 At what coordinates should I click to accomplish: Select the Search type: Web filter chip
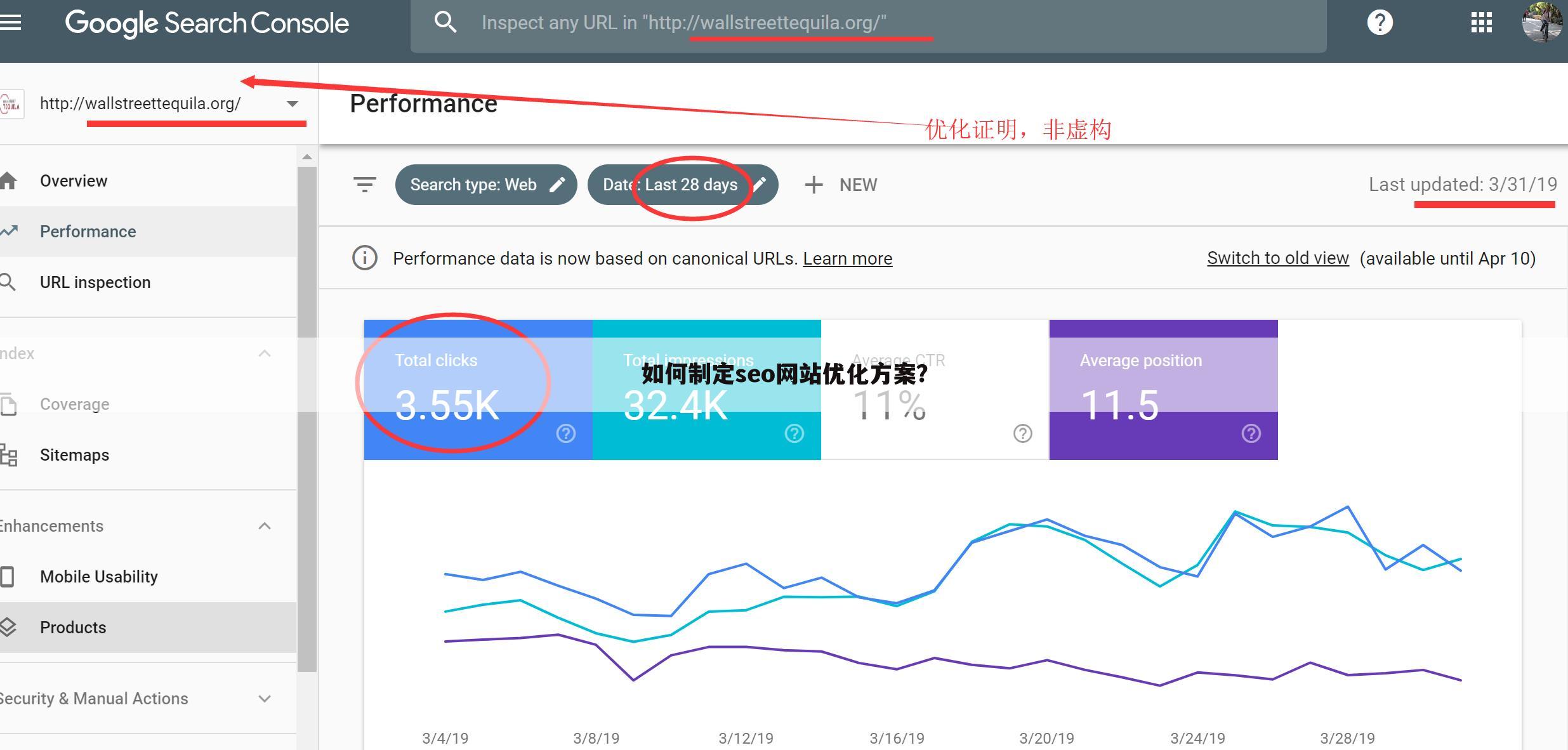[486, 185]
